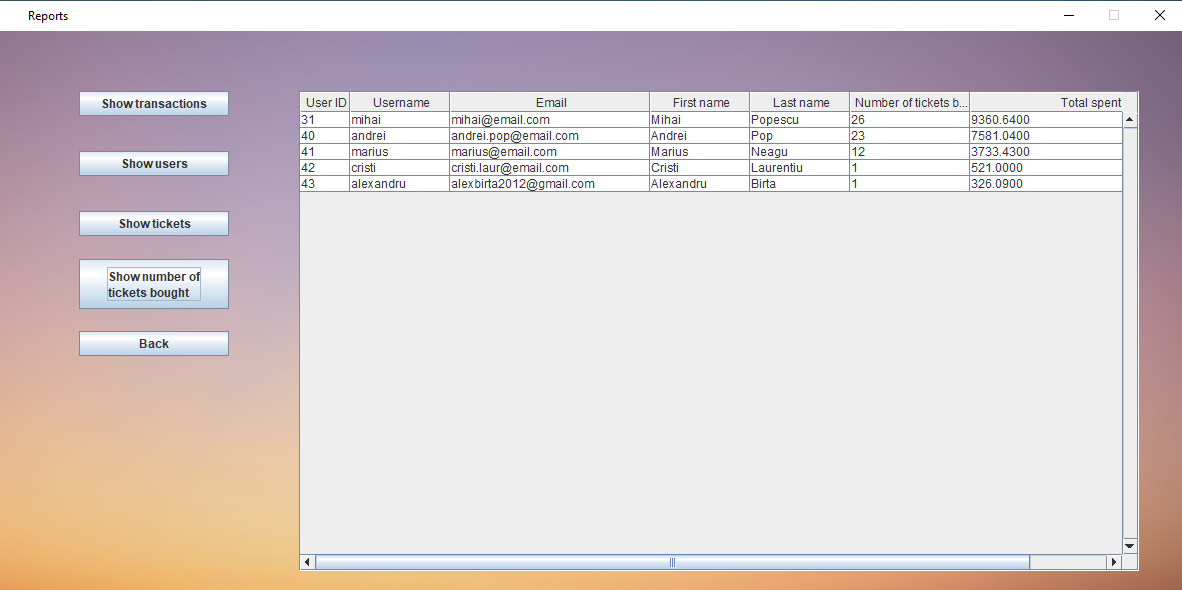Click the Total spent column header
The image size is (1182, 590).
tap(1046, 102)
